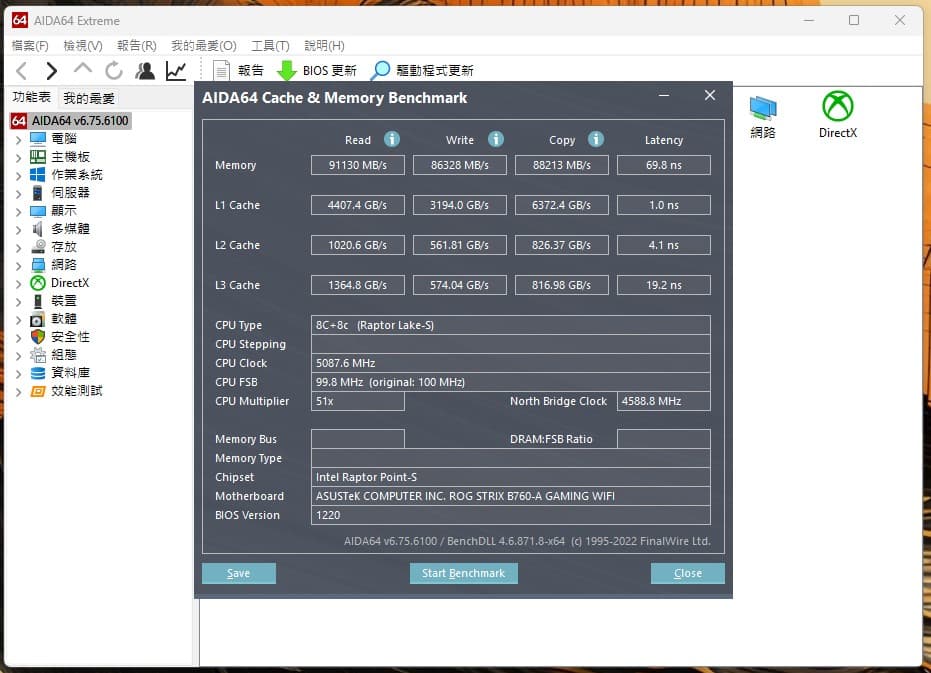The height and width of the screenshot is (673, 931).
Task: Select the 伺服器 server tree node
Action: [x=60, y=192]
